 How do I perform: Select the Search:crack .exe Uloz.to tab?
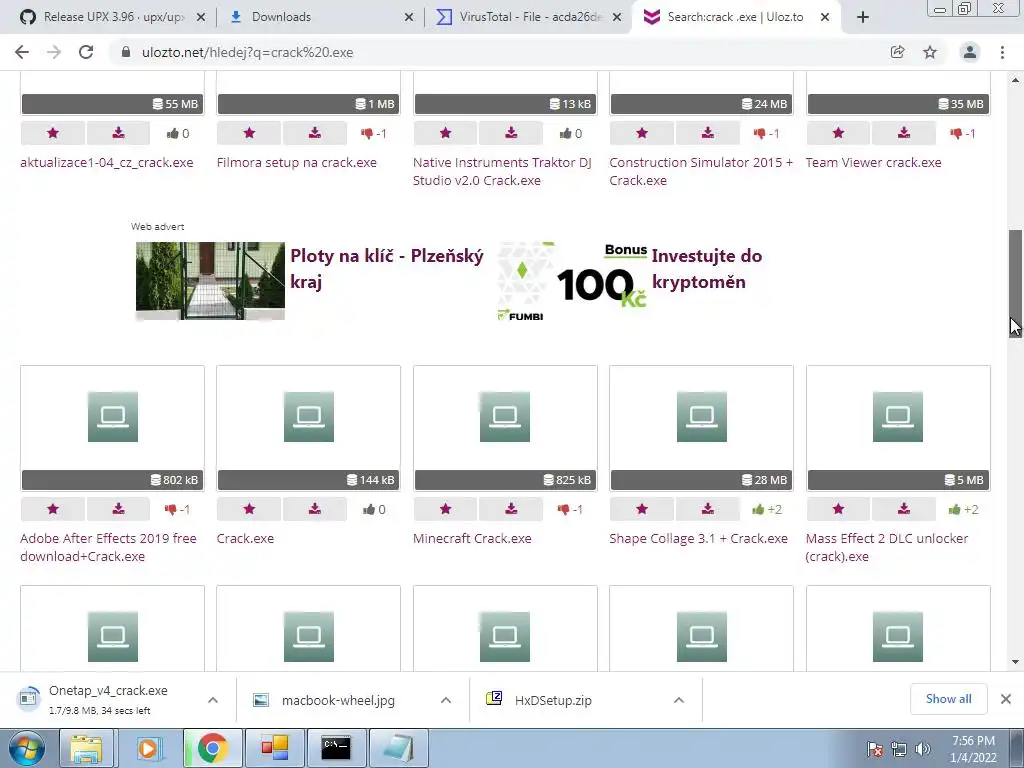(x=737, y=17)
